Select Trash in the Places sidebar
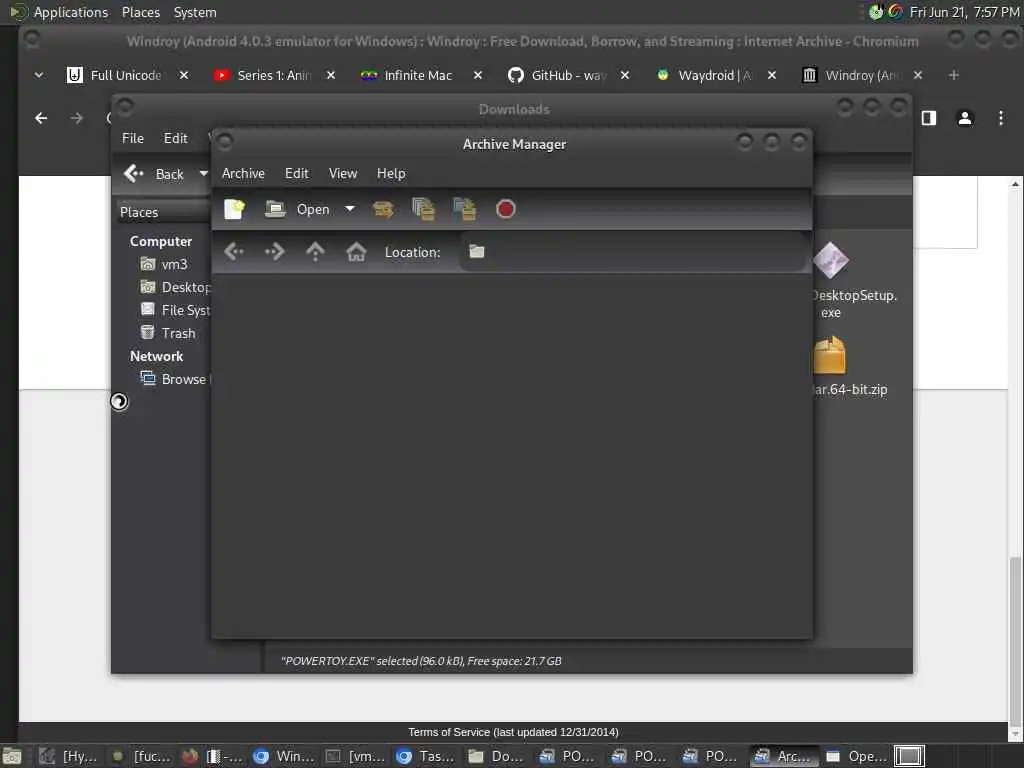The height and width of the screenshot is (768, 1024). point(168,332)
